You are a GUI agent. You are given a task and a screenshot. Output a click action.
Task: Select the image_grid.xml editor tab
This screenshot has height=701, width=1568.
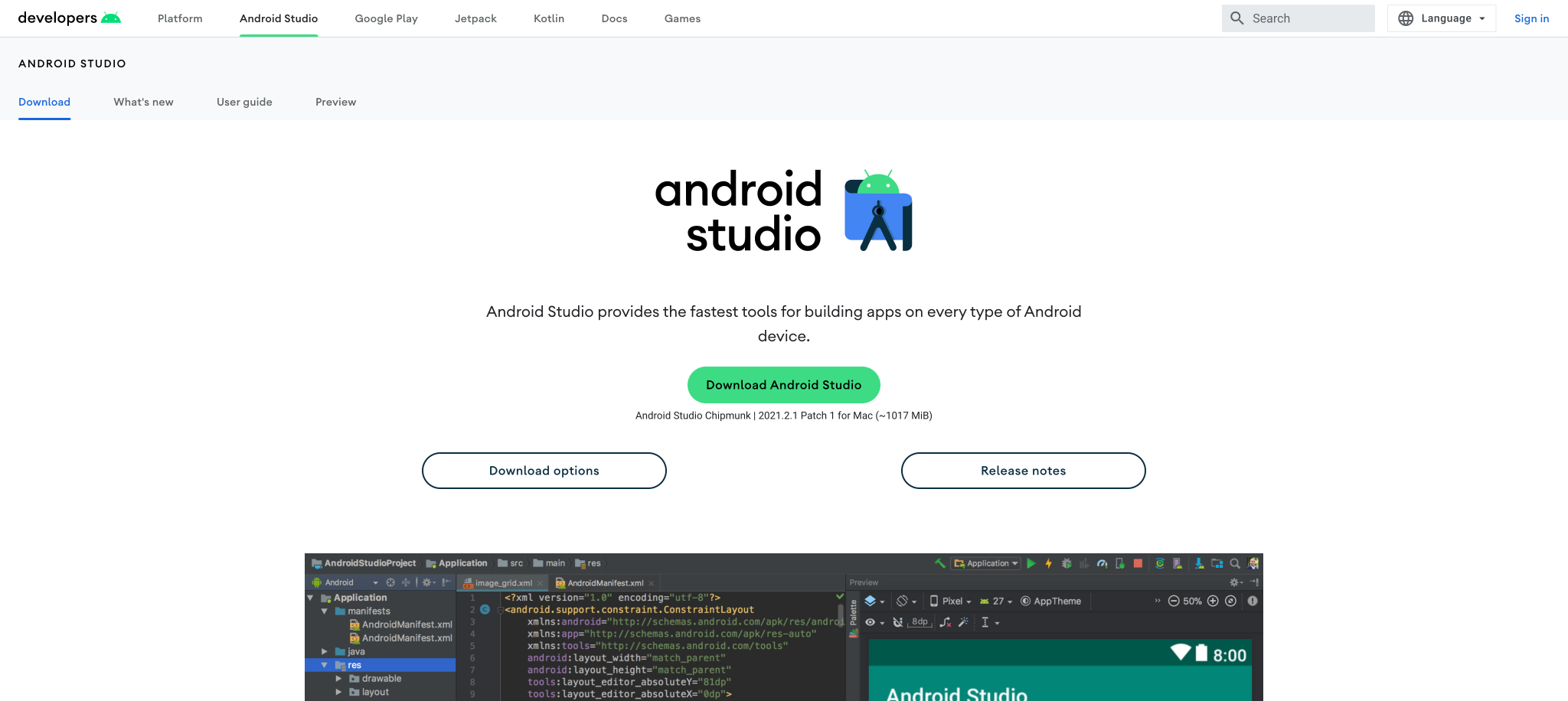point(502,583)
